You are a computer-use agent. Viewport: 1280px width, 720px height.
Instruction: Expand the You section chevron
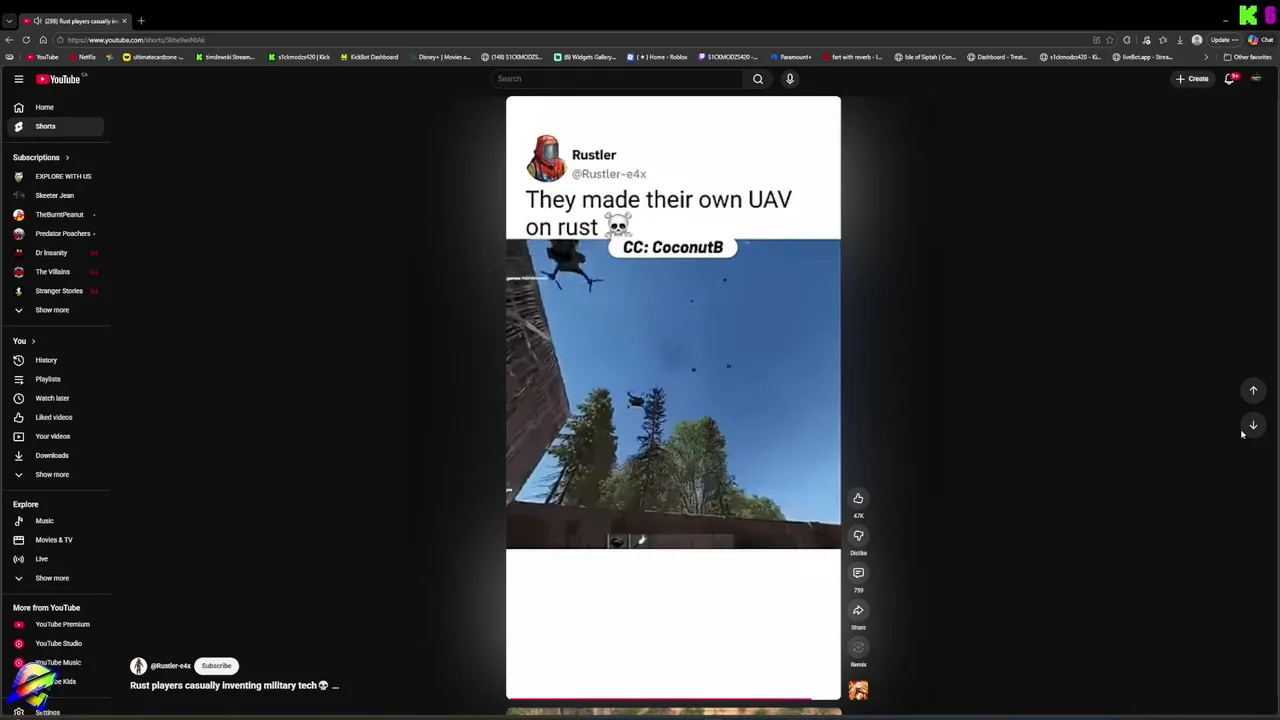point(33,341)
